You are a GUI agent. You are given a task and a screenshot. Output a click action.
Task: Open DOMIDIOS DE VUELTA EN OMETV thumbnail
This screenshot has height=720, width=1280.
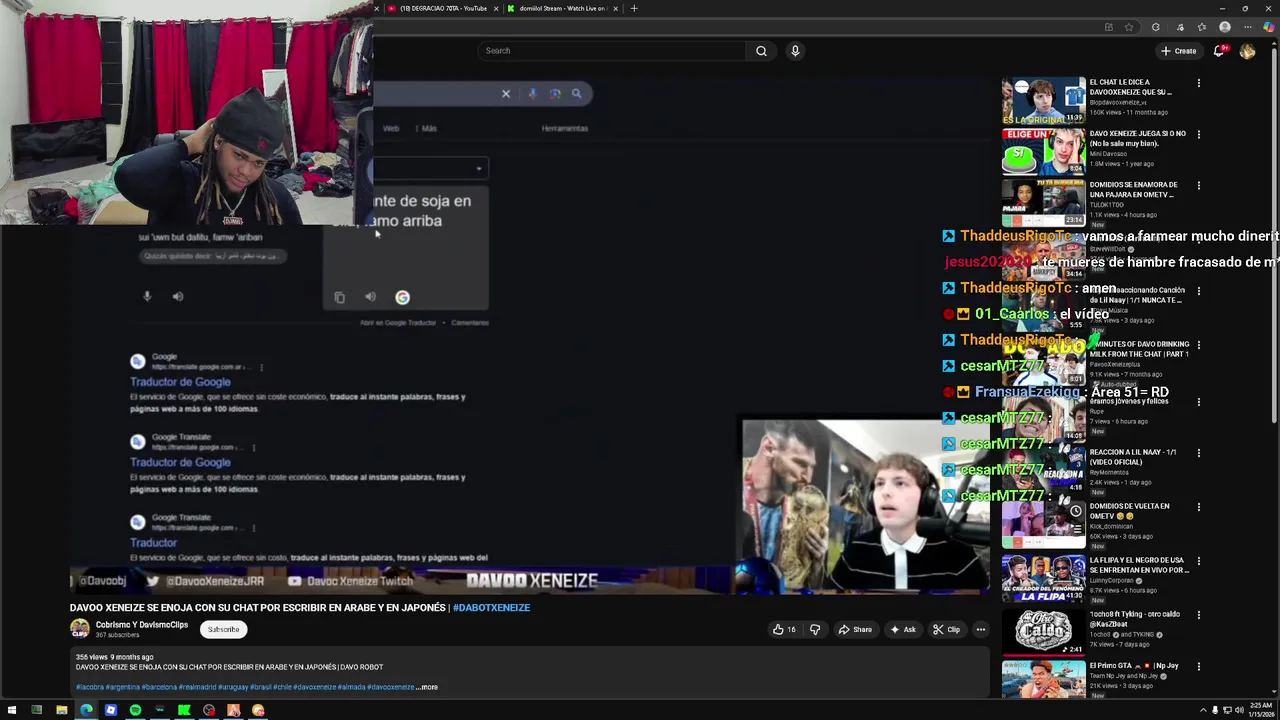point(1043,525)
